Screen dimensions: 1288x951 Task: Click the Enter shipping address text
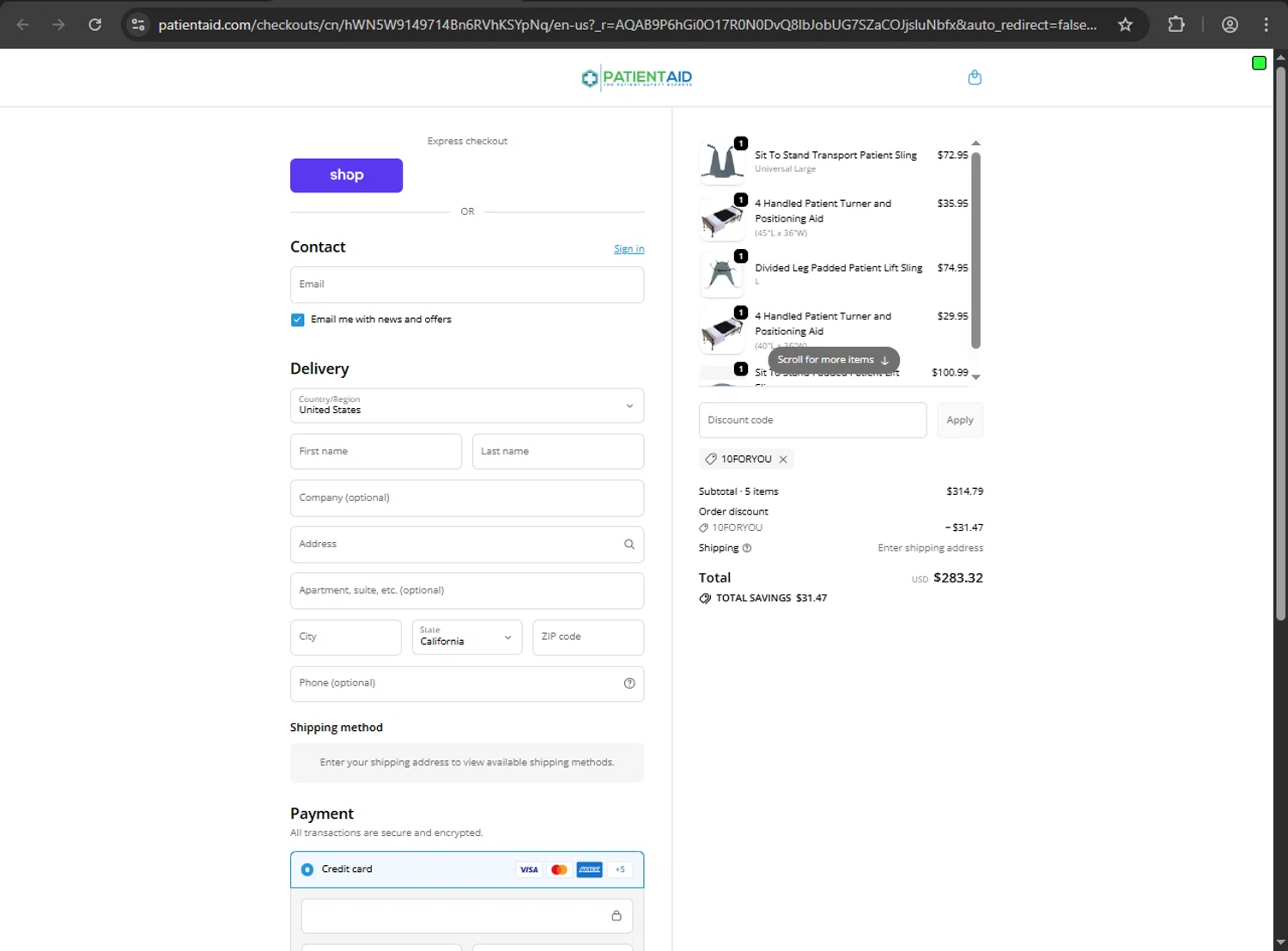point(931,548)
